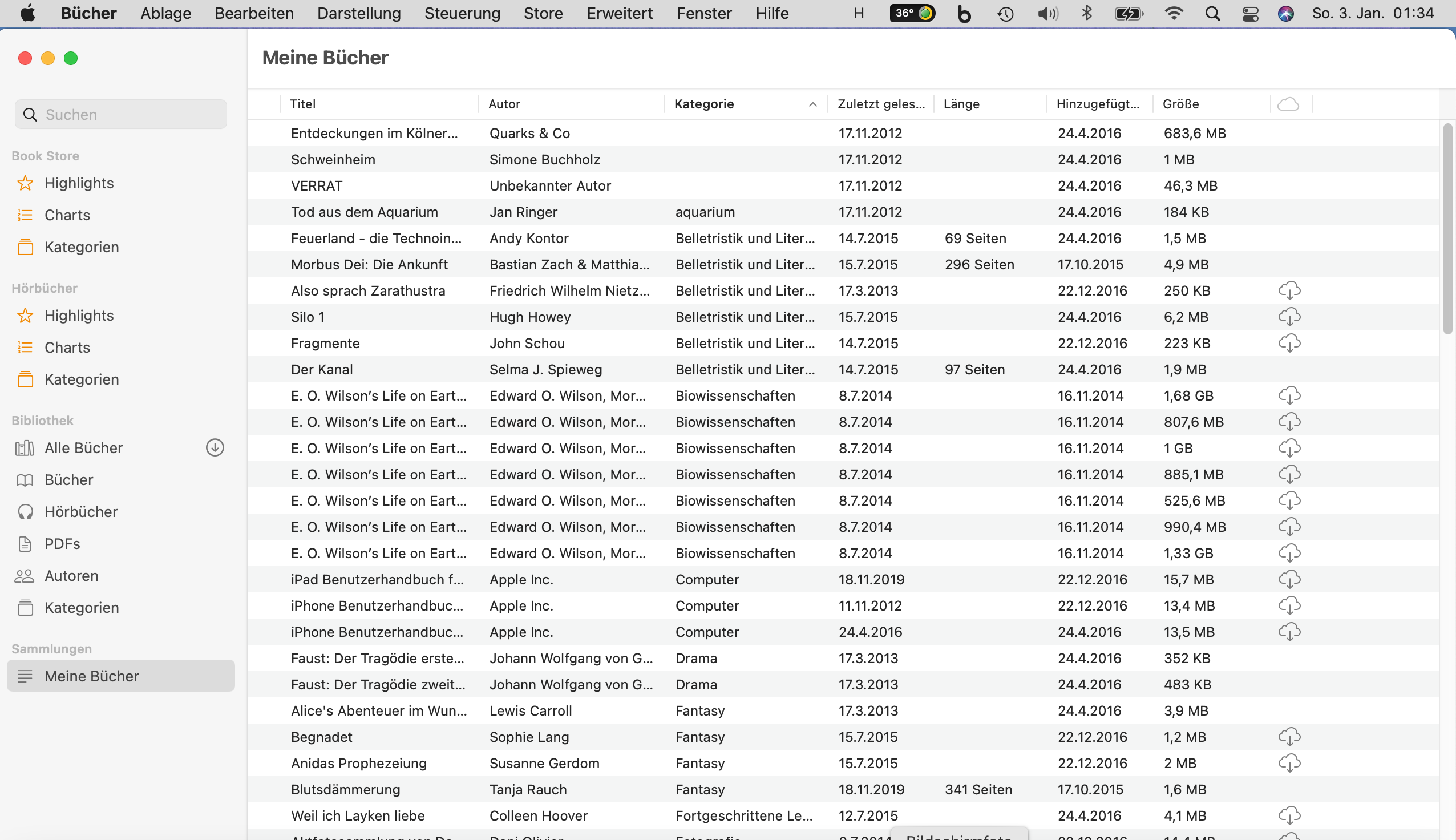Open Spotlight search in menu bar

pyautogui.click(x=1212, y=13)
